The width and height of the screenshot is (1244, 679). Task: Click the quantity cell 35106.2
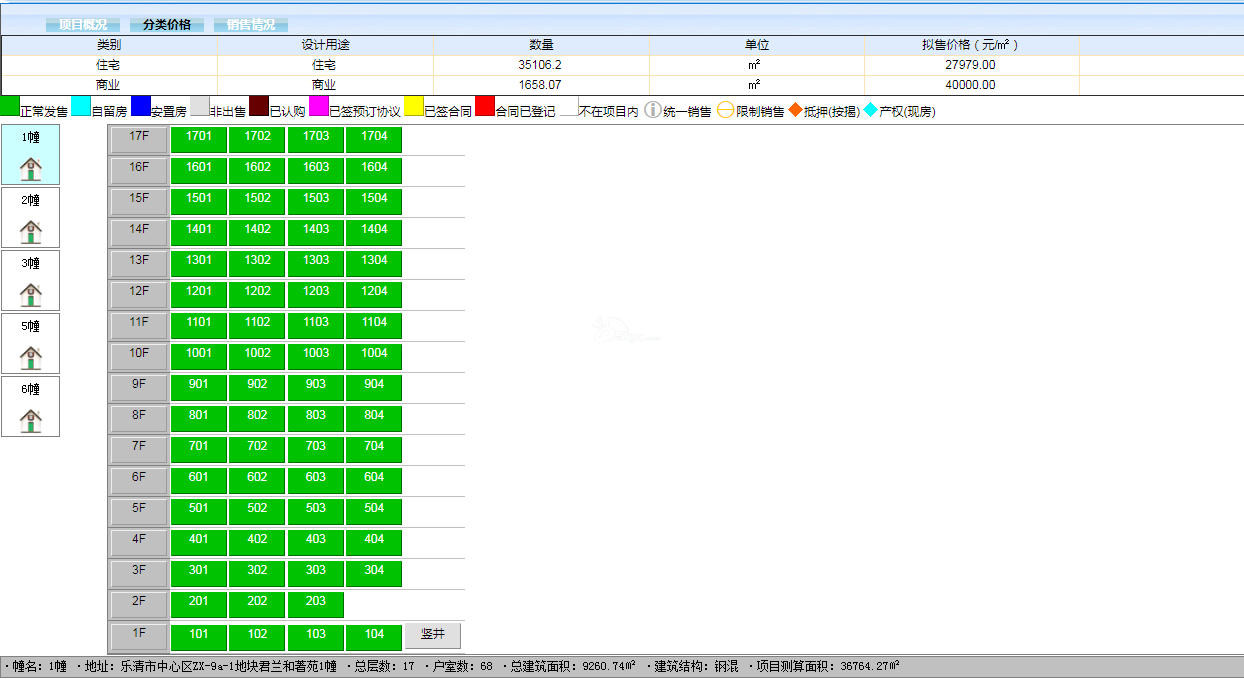pyautogui.click(x=541, y=65)
